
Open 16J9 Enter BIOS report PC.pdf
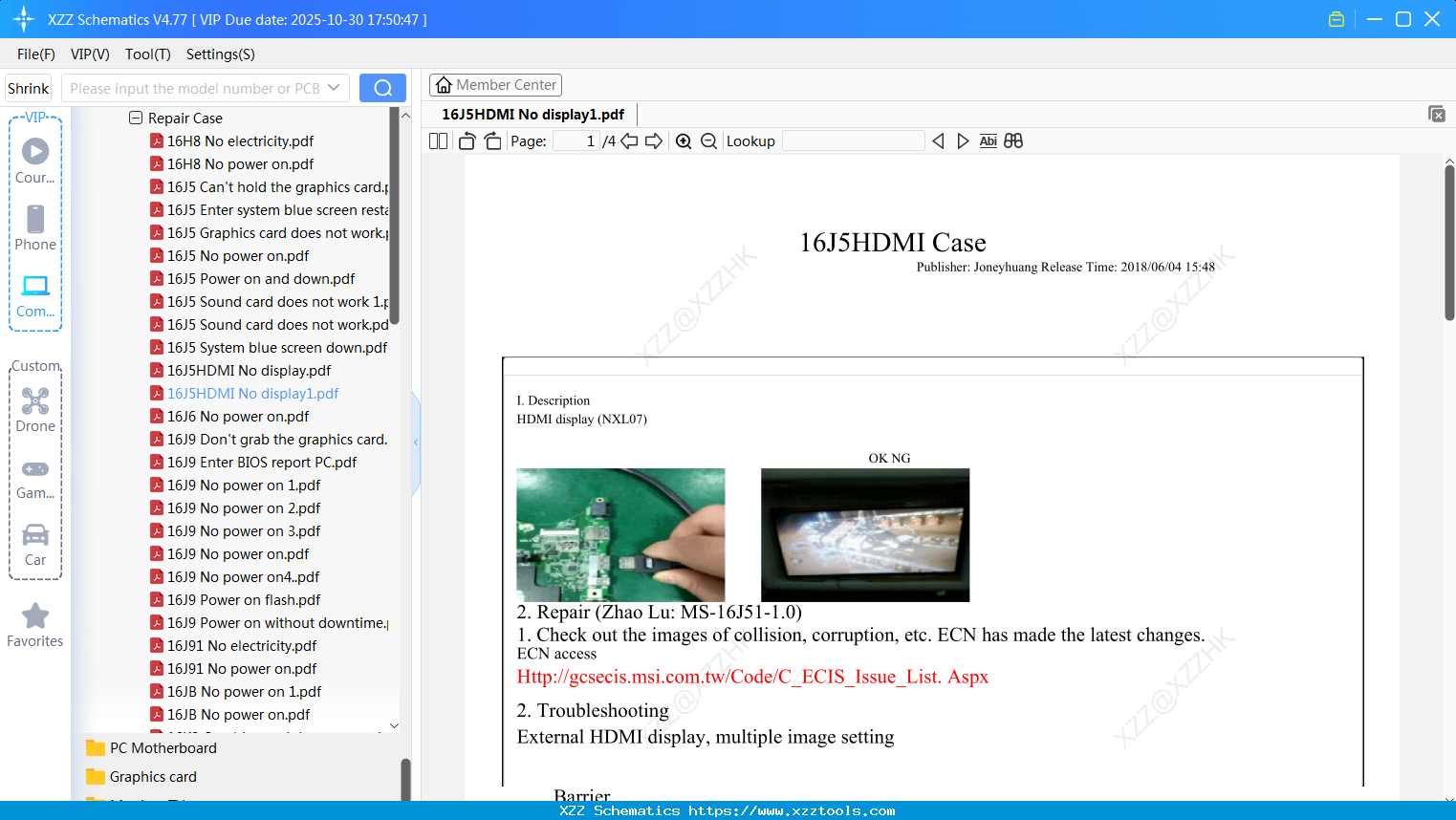[x=262, y=463]
